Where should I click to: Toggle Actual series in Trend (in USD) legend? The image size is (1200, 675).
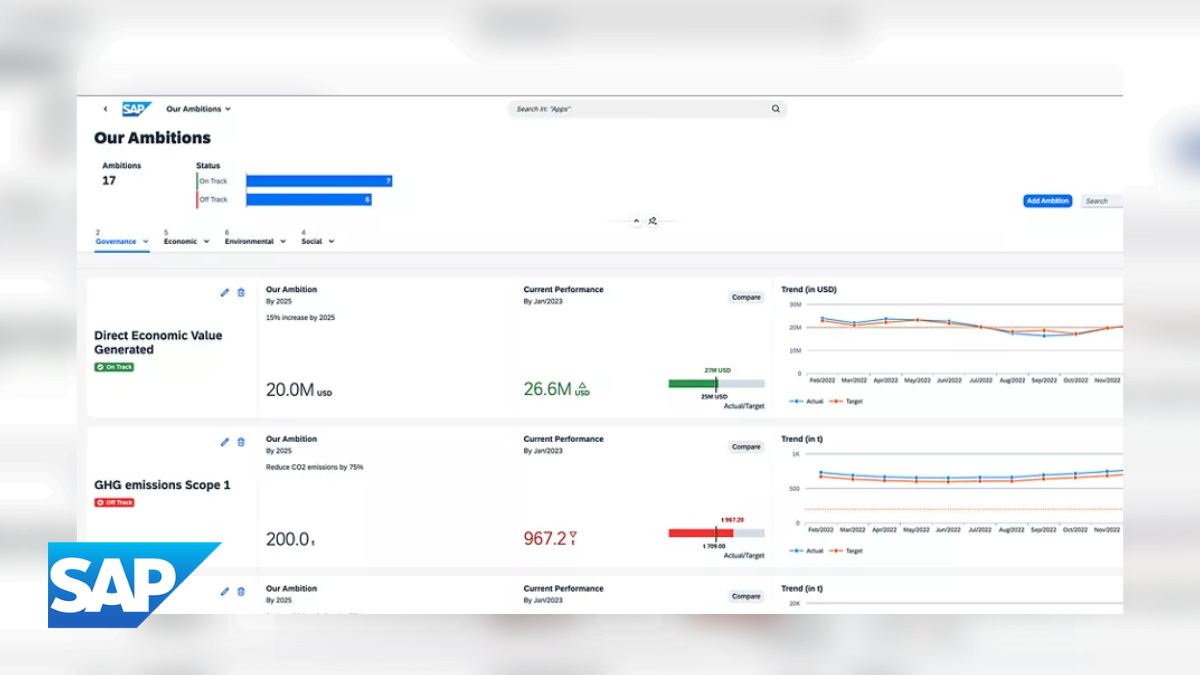[x=807, y=401]
